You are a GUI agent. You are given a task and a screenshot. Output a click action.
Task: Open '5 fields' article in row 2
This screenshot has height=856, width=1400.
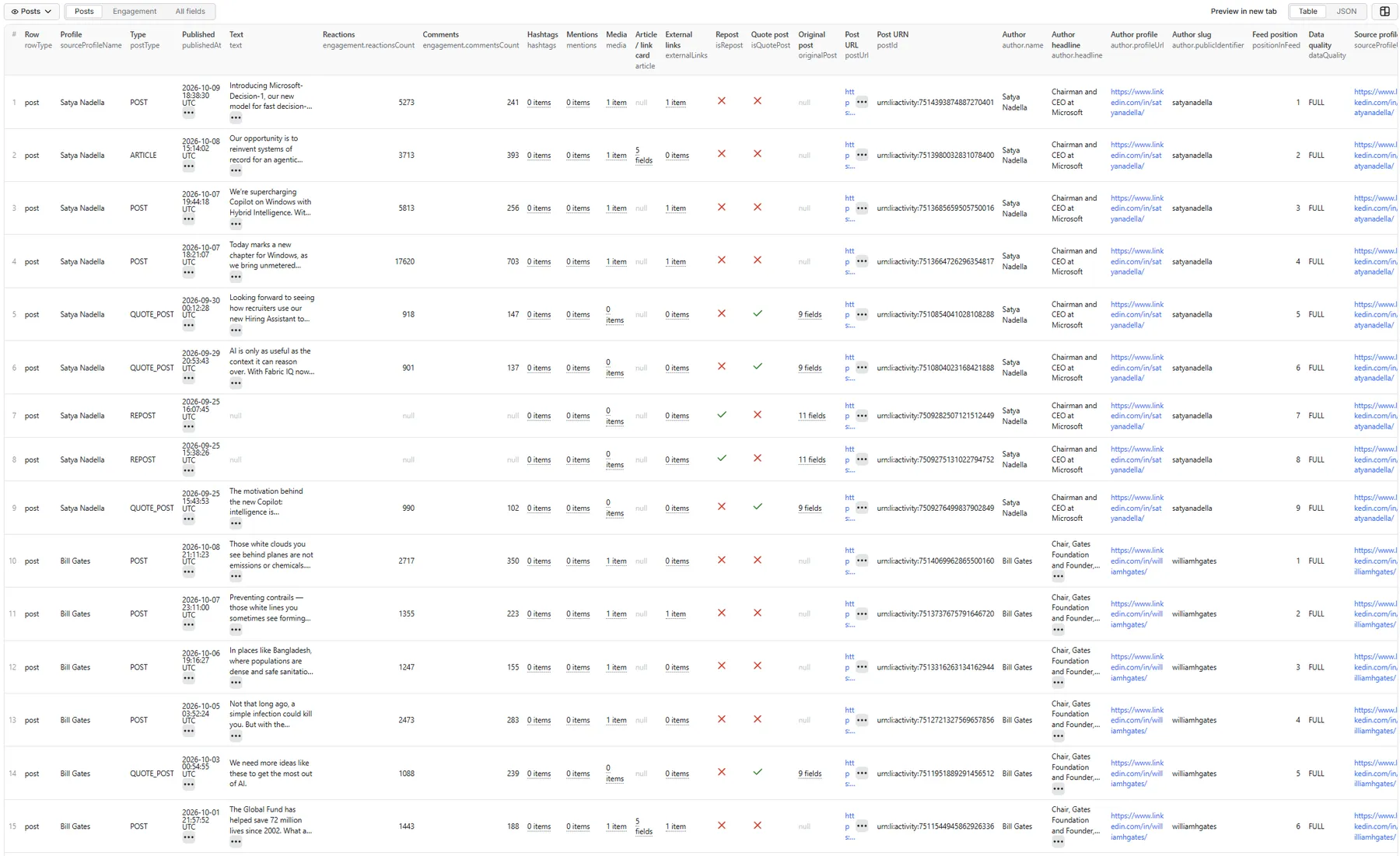pos(643,155)
